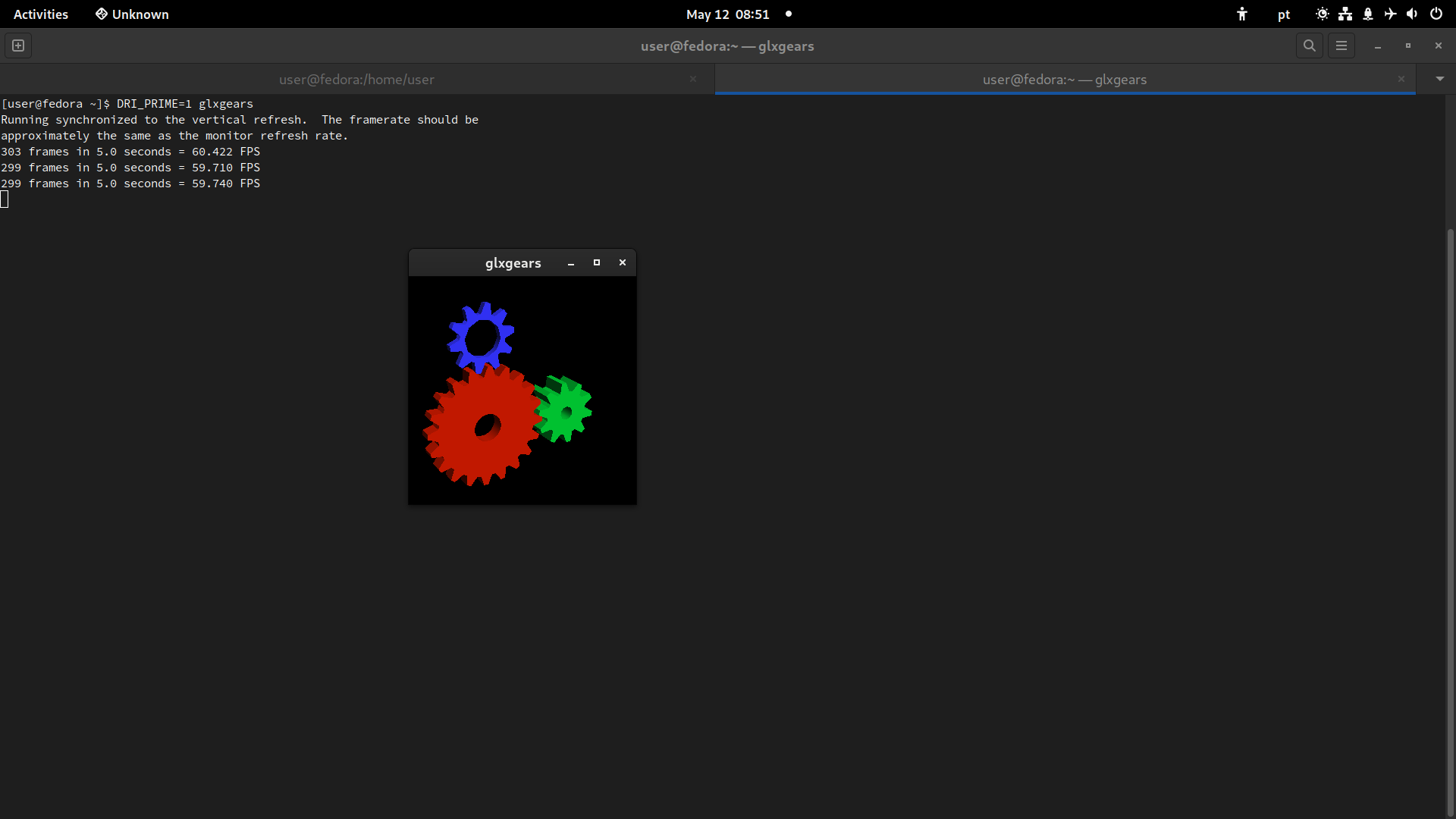Open the terminal hamburger menu
This screenshot has height=819, width=1456.
(x=1341, y=45)
